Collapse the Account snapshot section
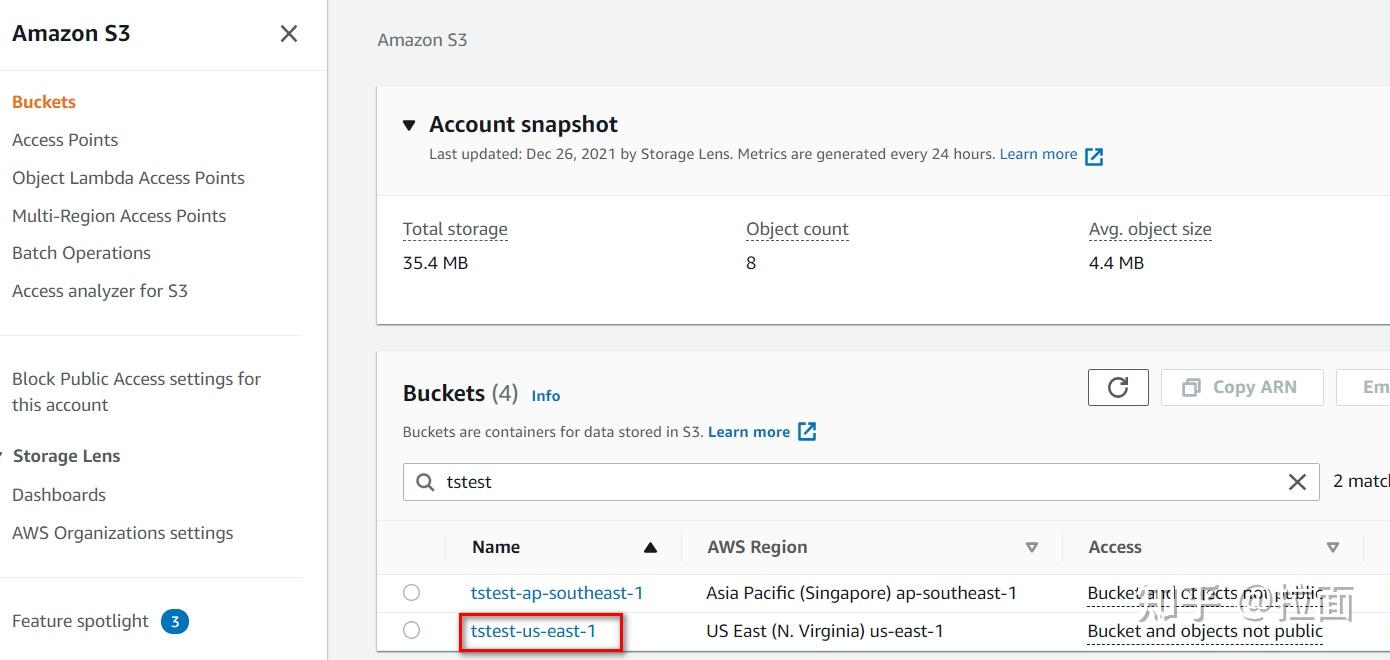The height and width of the screenshot is (660, 1390). pos(408,125)
